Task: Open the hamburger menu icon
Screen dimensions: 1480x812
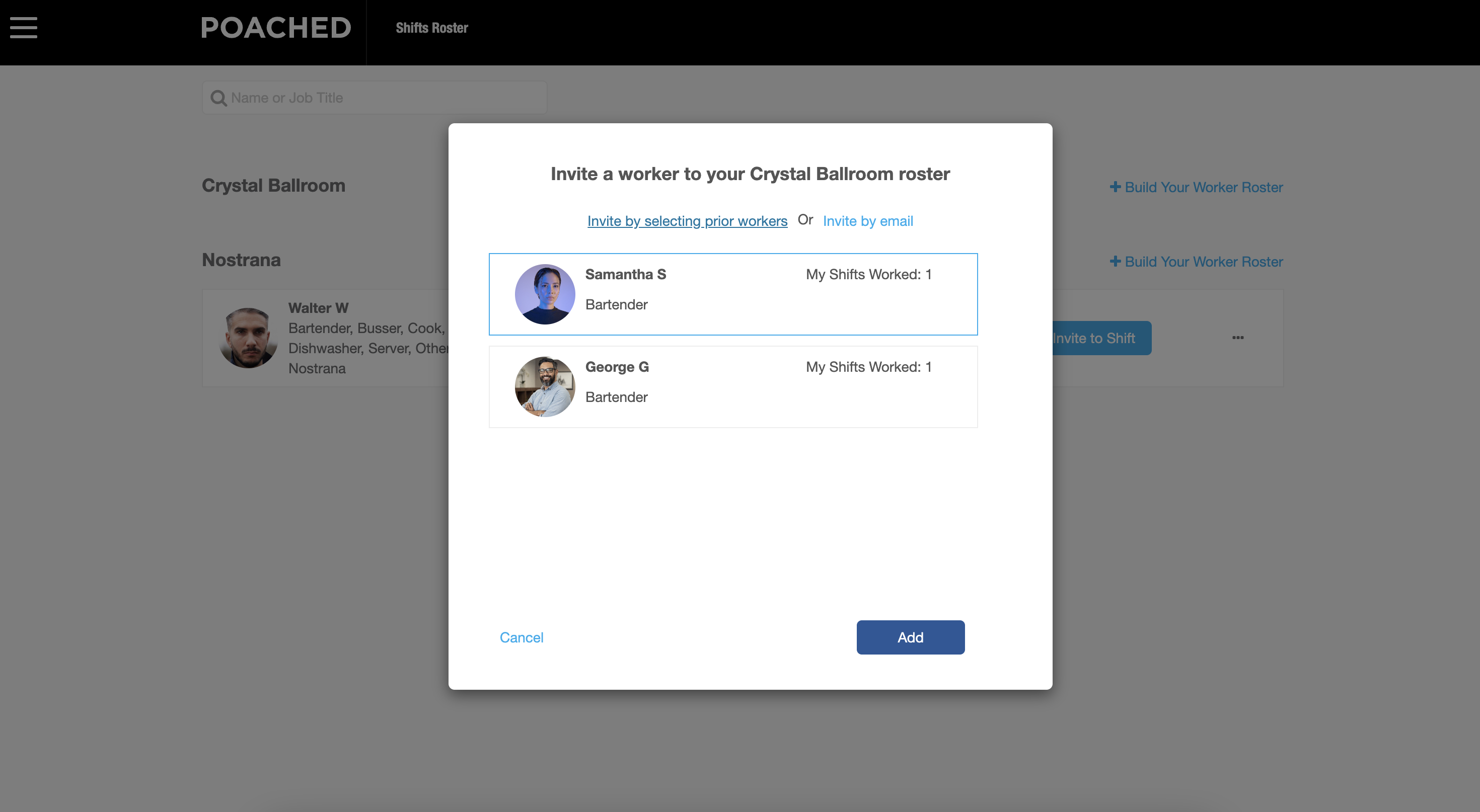Action: (x=24, y=28)
